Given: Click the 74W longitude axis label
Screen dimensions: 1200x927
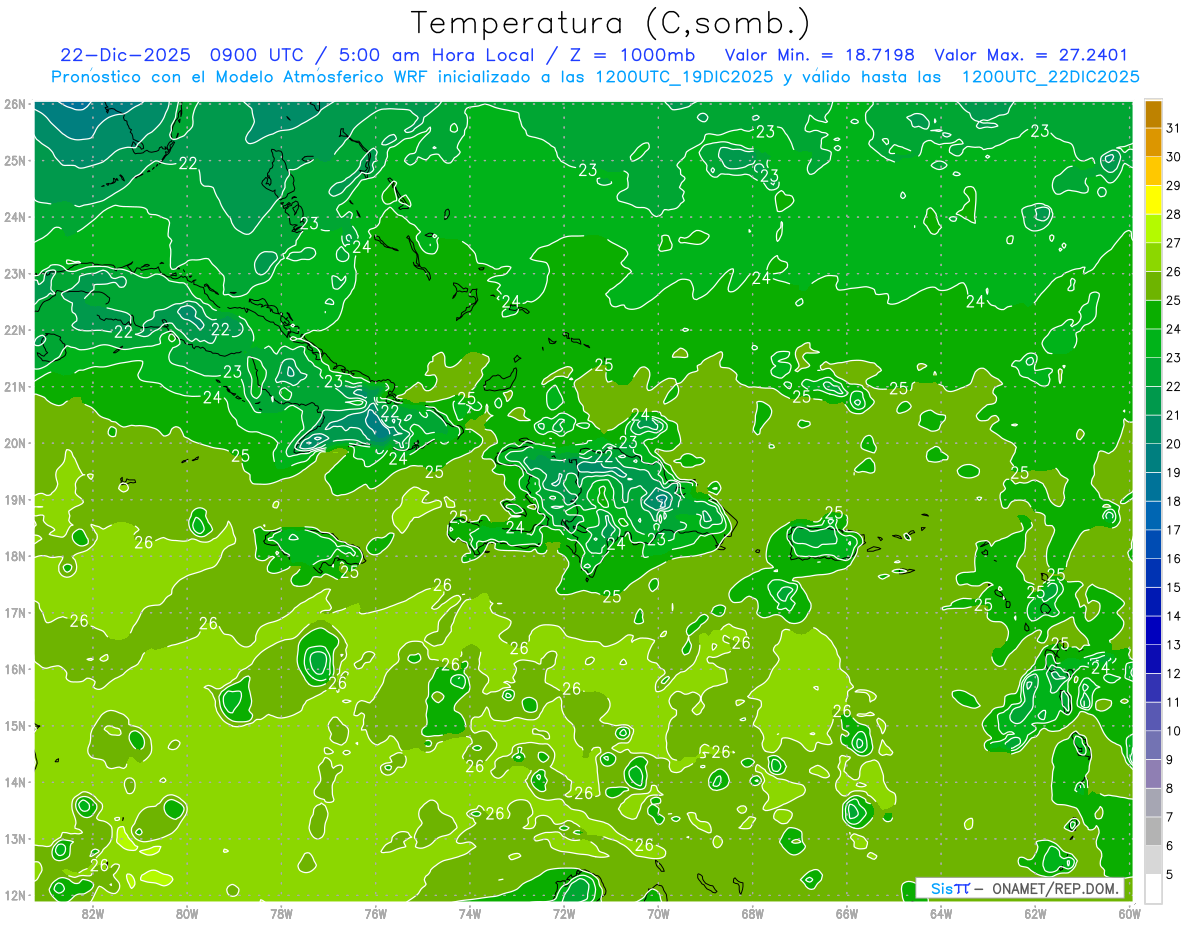Looking at the screenshot, I should point(469,913).
